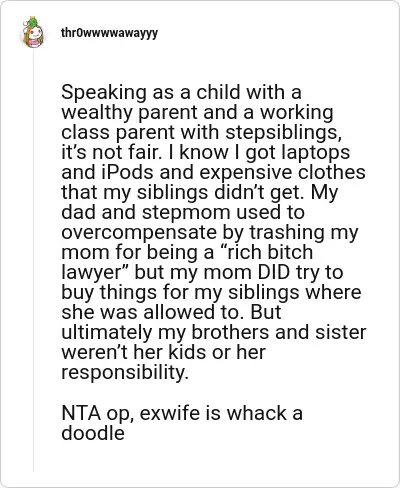
Task: Collapse the comment thread using vertical line
Action: 33,260
